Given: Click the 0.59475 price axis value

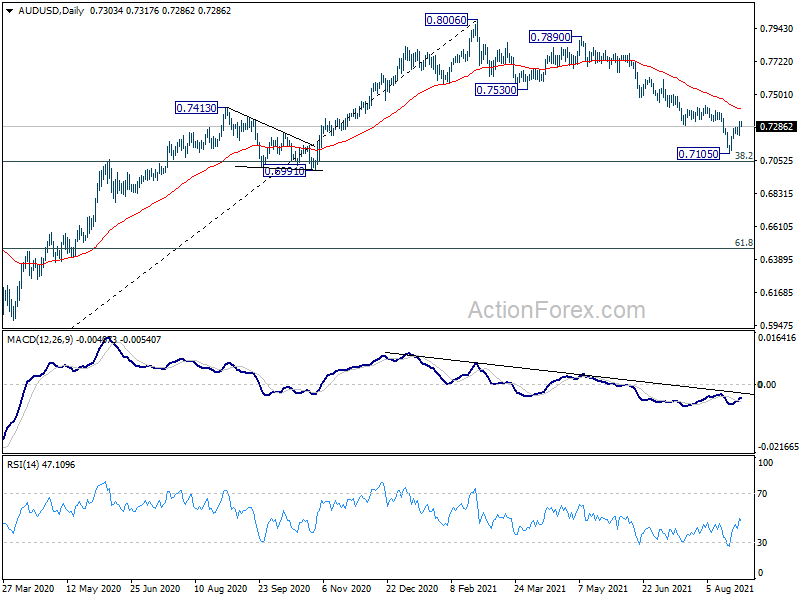Looking at the screenshot, I should [x=777, y=326].
